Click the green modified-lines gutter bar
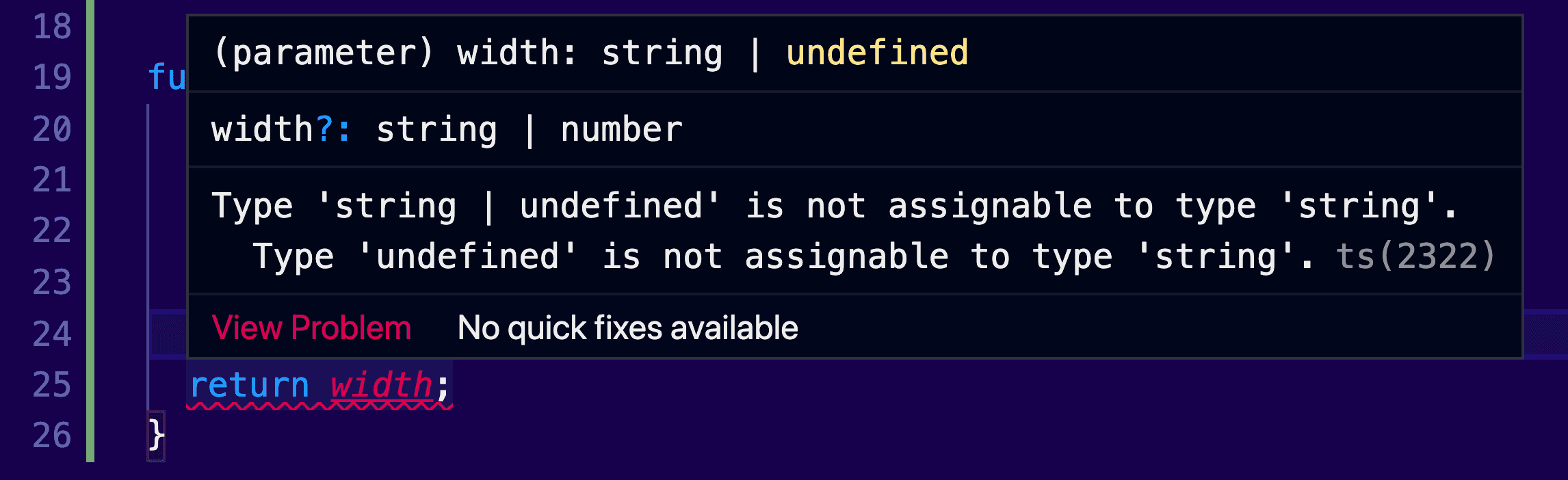Screen dimensions: 1568x480 point(90,230)
